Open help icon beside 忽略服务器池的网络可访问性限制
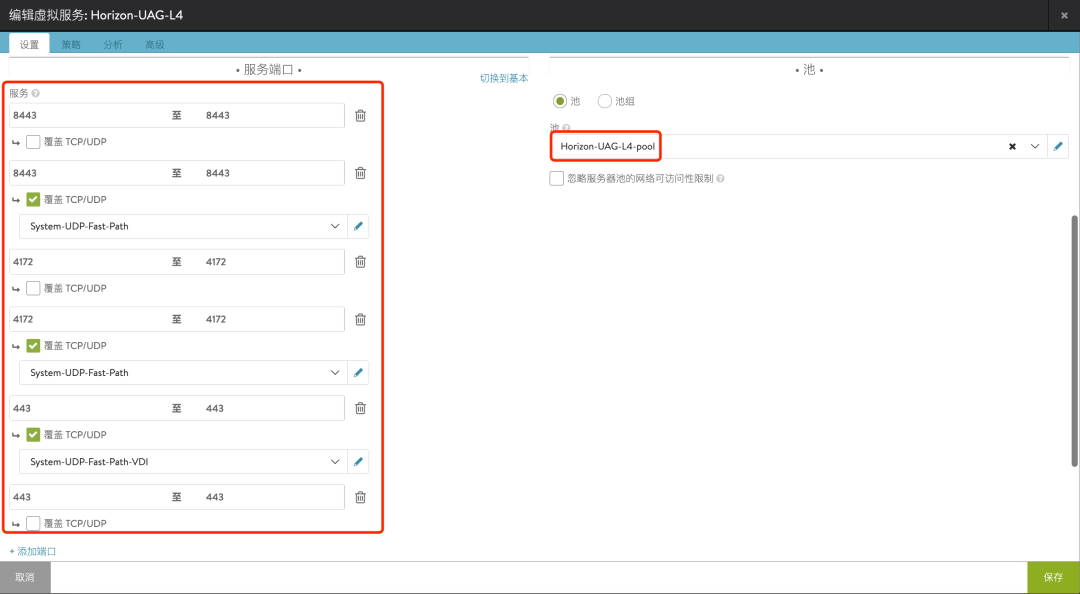Screen dimensions: 1080x594 [720, 178]
